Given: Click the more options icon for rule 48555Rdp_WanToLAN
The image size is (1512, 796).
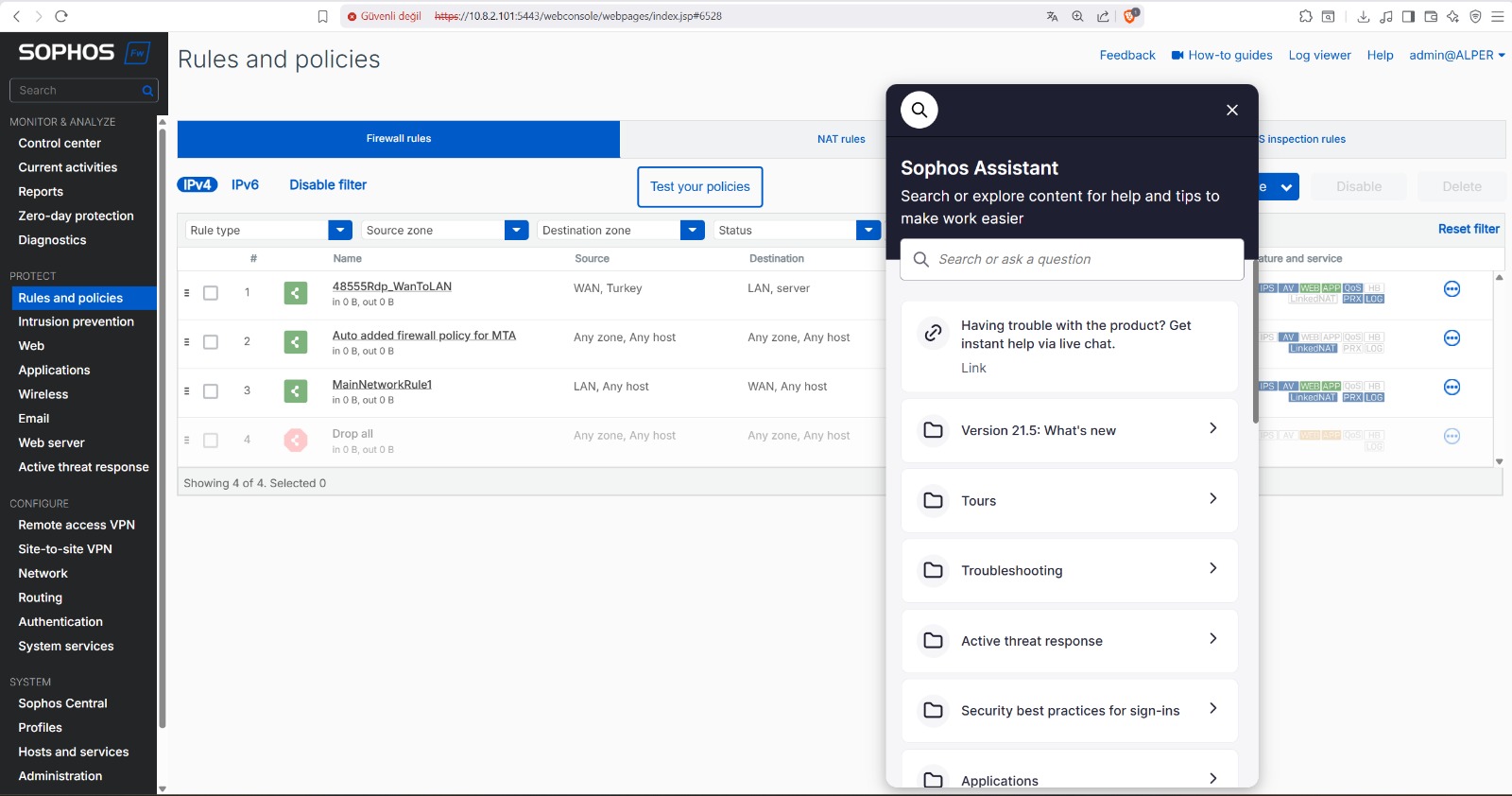Looking at the screenshot, I should [x=1452, y=289].
